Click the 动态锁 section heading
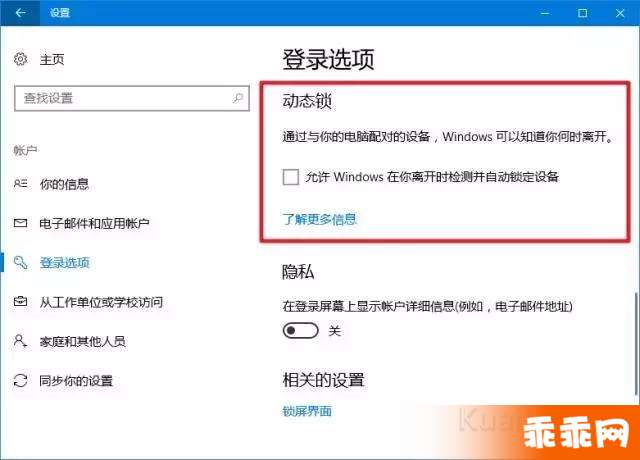Image resolution: width=640 pixels, height=460 pixels. (307, 100)
